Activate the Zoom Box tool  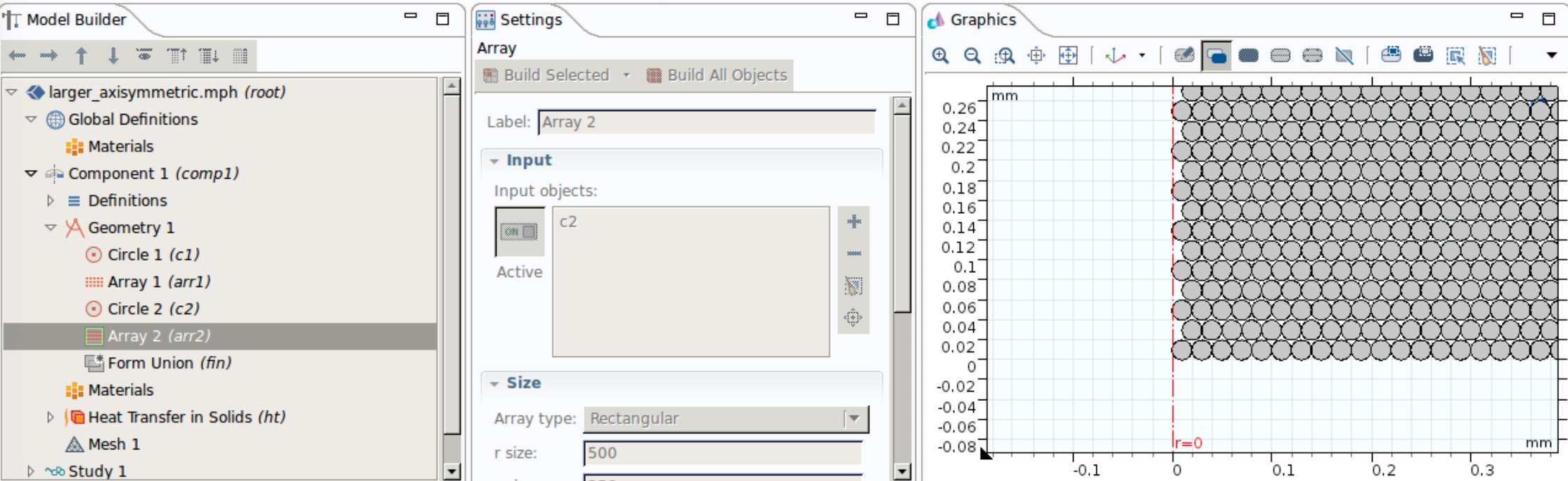click(1004, 56)
